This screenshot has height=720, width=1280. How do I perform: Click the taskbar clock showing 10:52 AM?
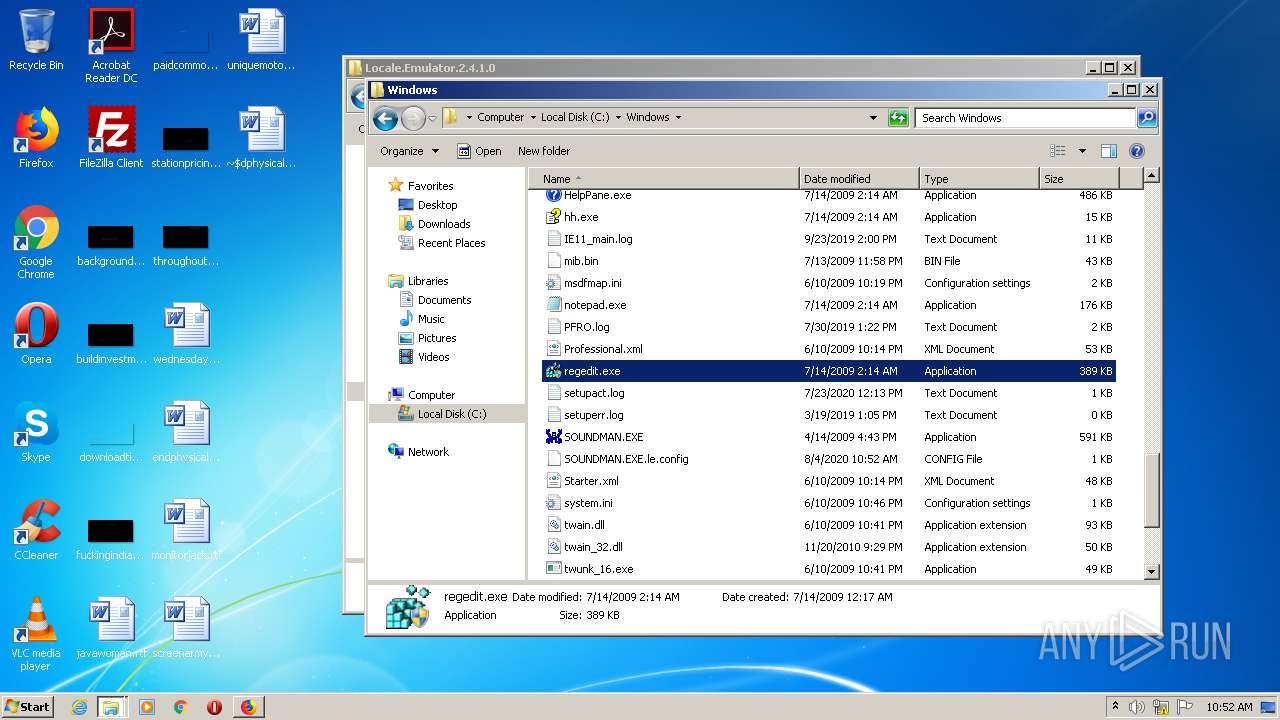coord(1229,707)
